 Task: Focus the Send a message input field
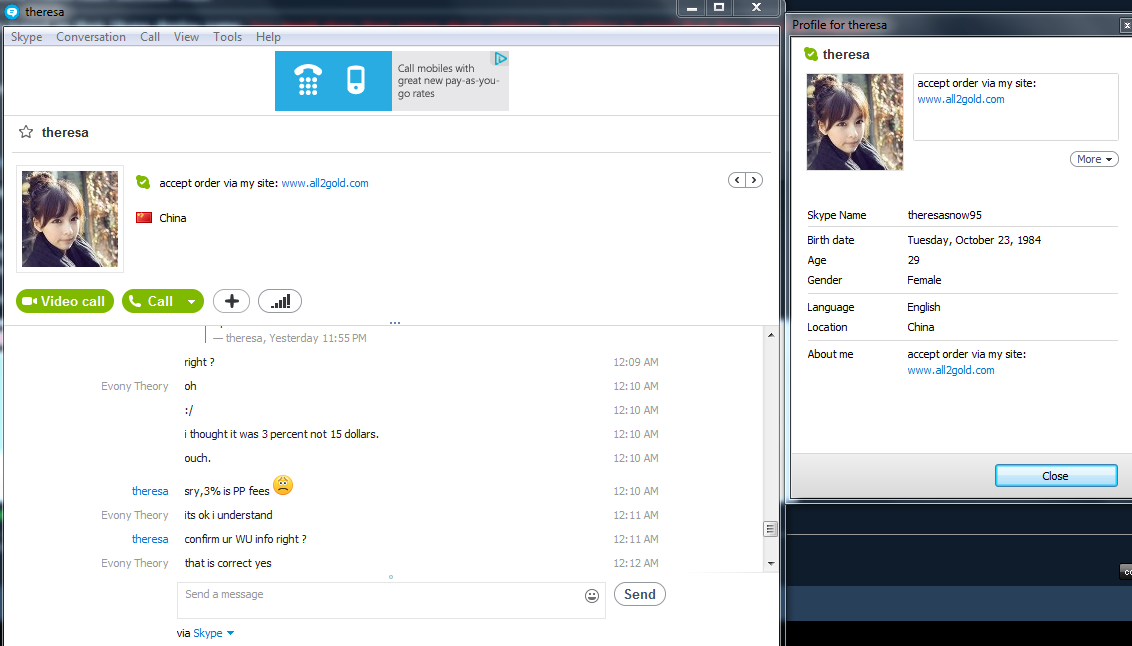point(391,600)
